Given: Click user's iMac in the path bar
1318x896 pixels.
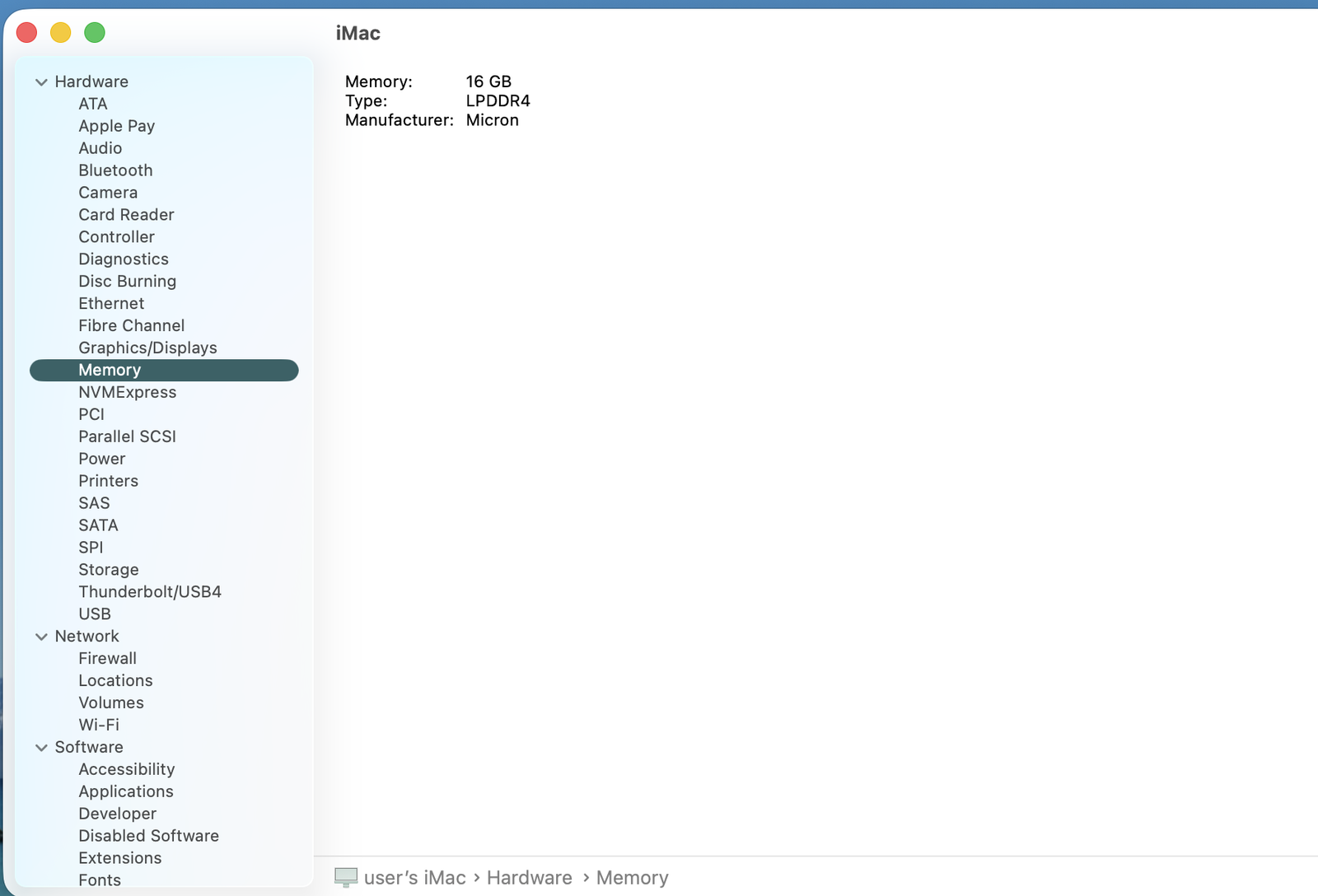Looking at the screenshot, I should [414, 878].
